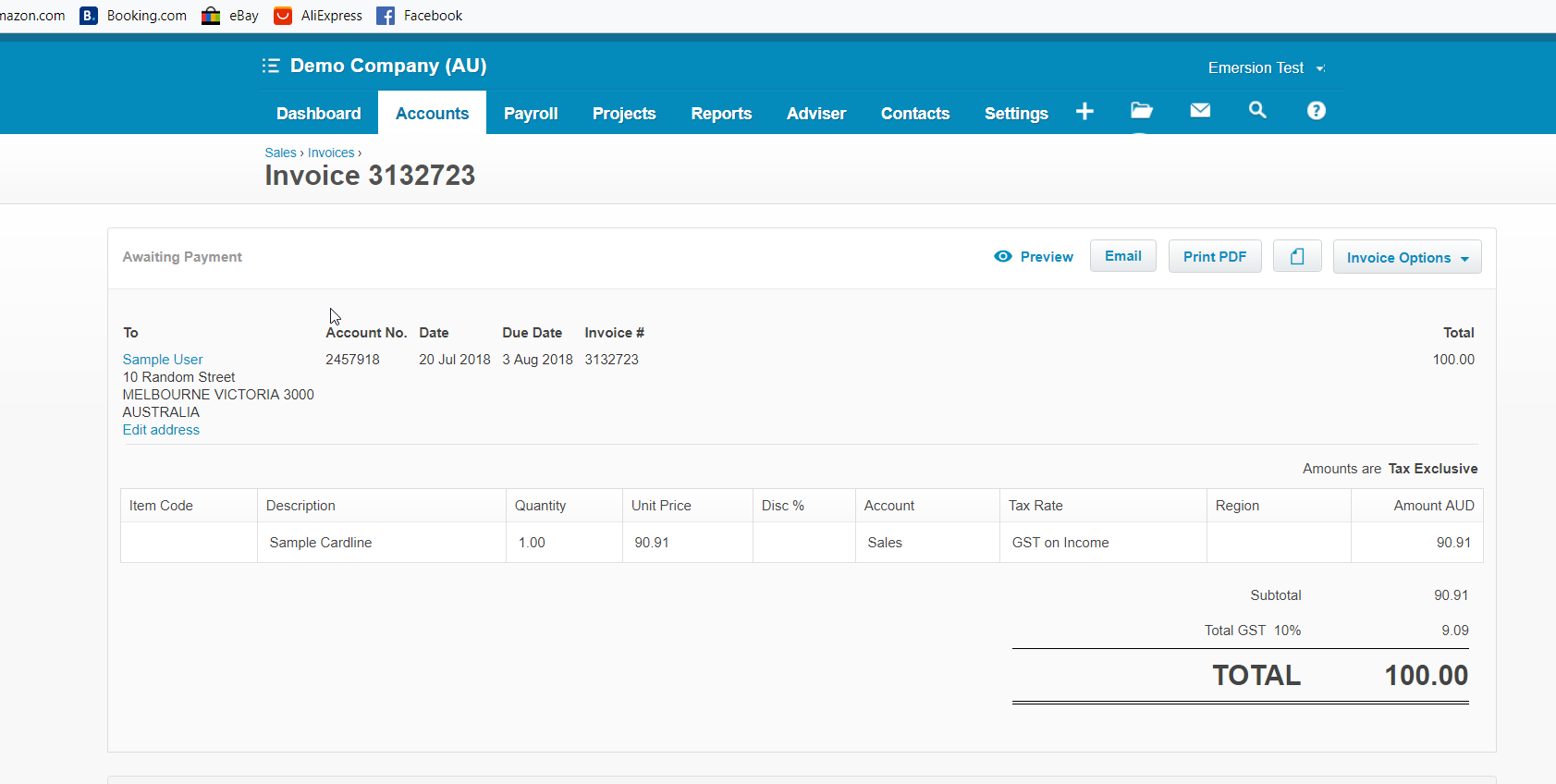Click the copy invoice icon button
The height and width of the screenshot is (784, 1556).
tap(1297, 257)
